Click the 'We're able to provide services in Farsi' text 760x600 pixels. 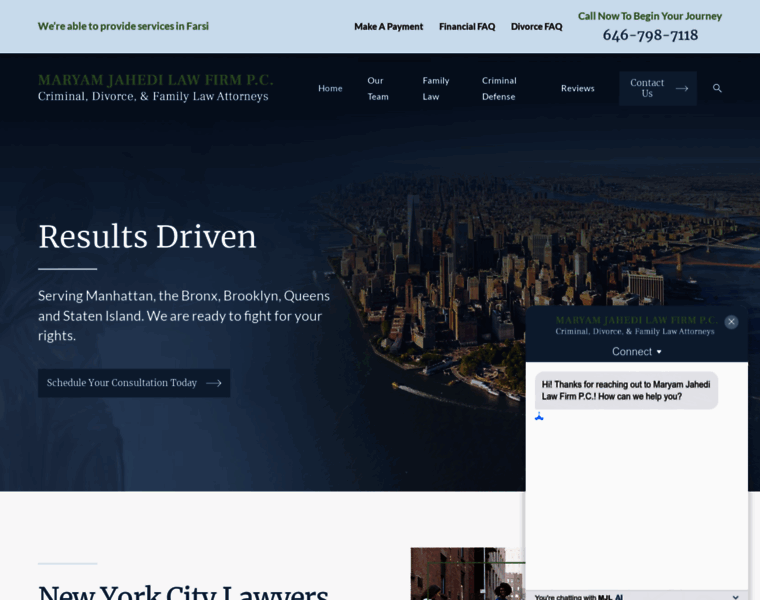coord(123,26)
